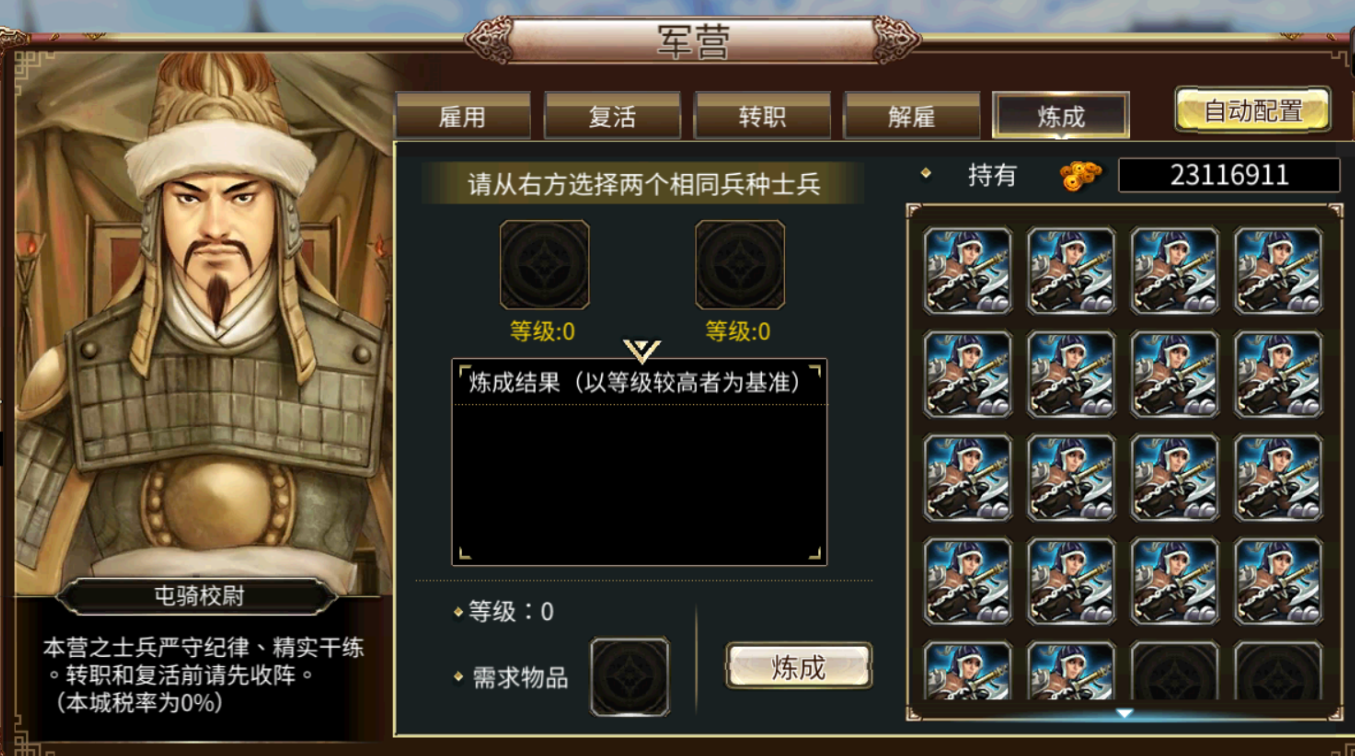Open the 复活 tab
This screenshot has width=1355, height=756.
[x=612, y=116]
